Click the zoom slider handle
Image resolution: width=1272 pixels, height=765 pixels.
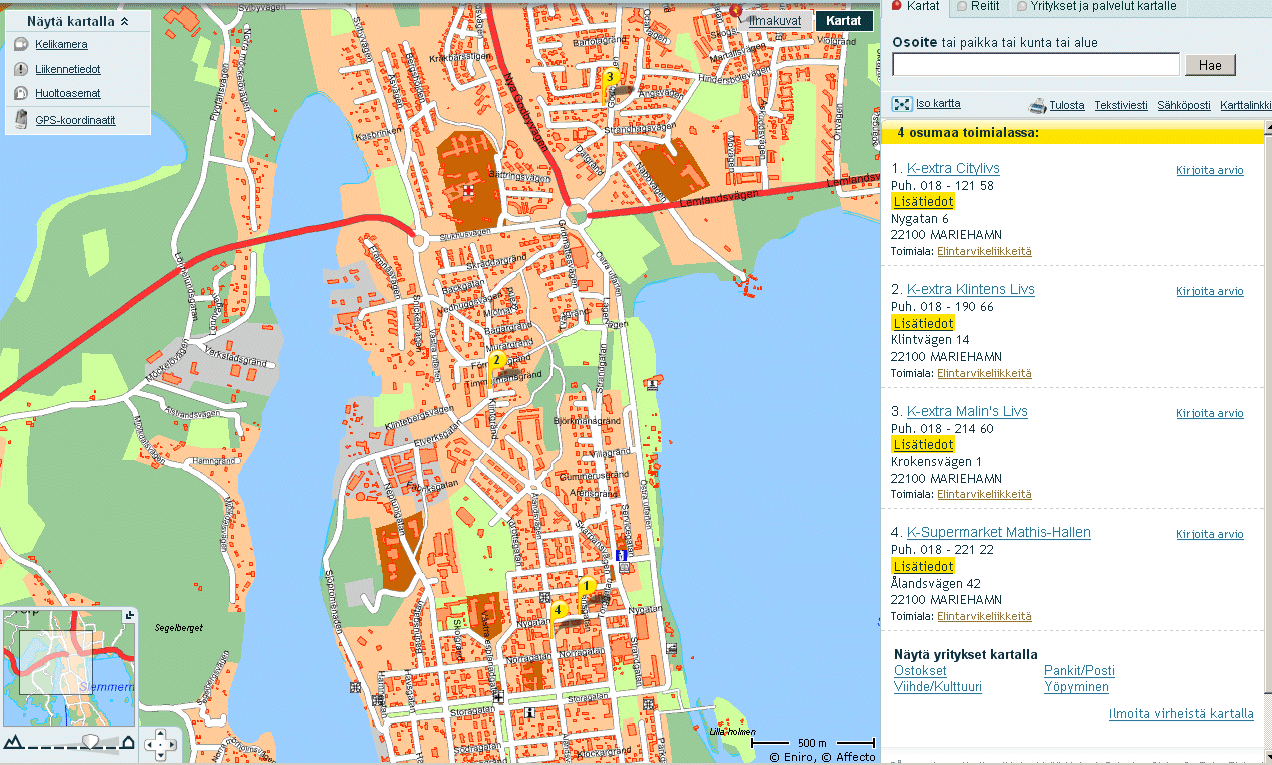(x=91, y=741)
